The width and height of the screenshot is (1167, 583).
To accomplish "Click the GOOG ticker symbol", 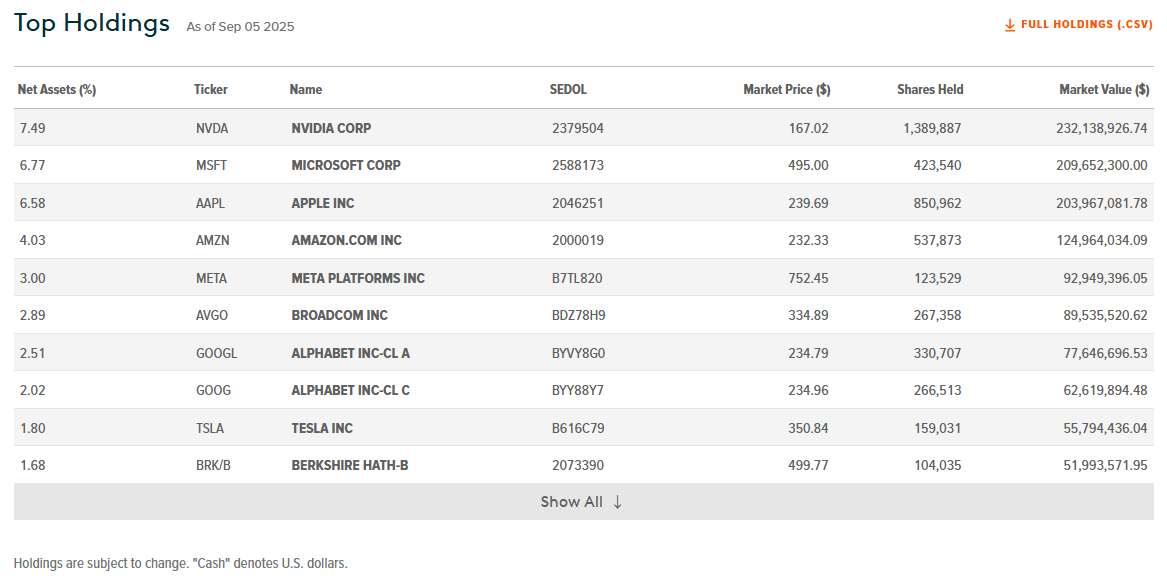I will tap(214, 390).
